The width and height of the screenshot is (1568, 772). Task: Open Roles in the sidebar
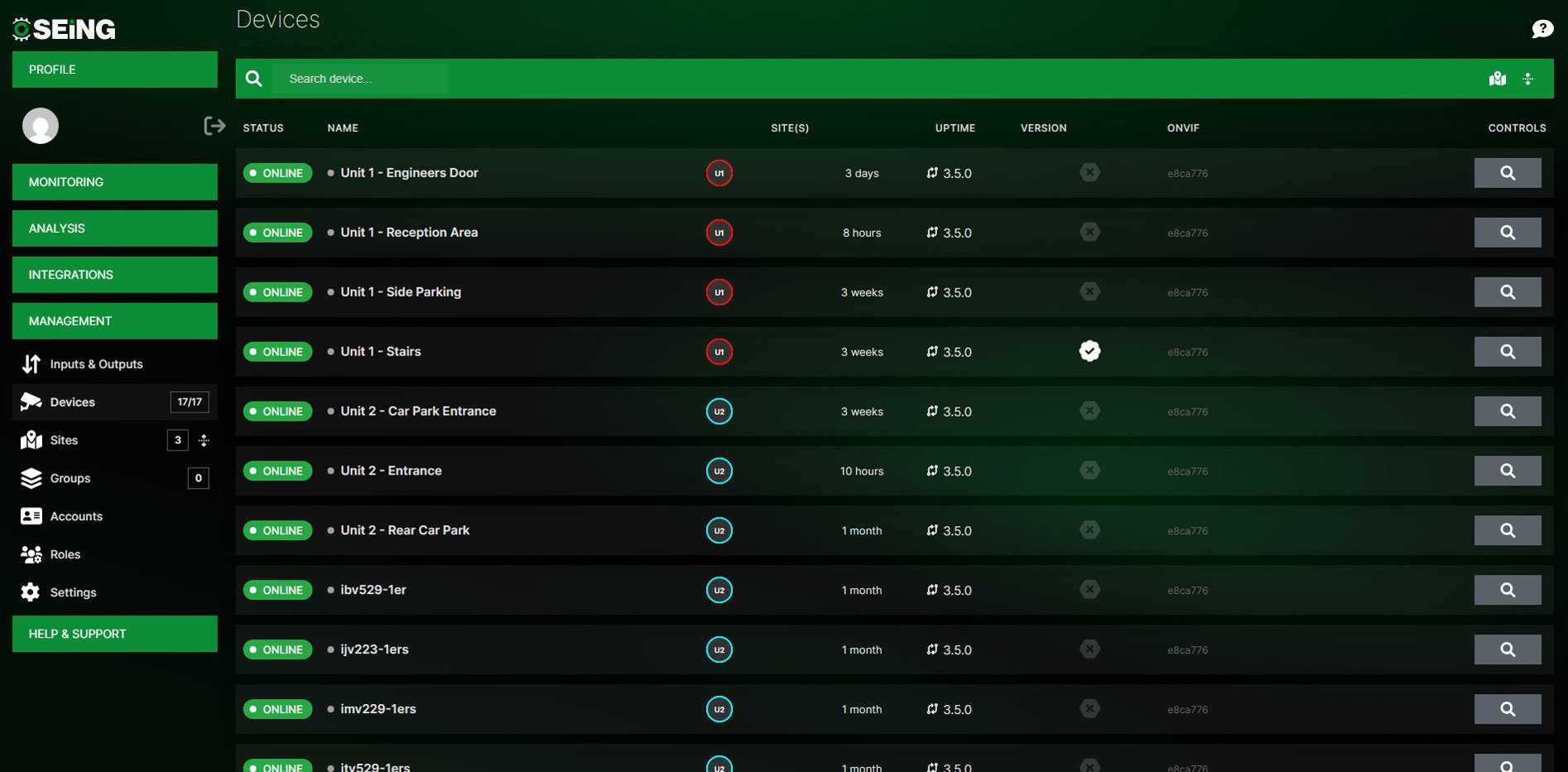pyautogui.click(x=115, y=555)
